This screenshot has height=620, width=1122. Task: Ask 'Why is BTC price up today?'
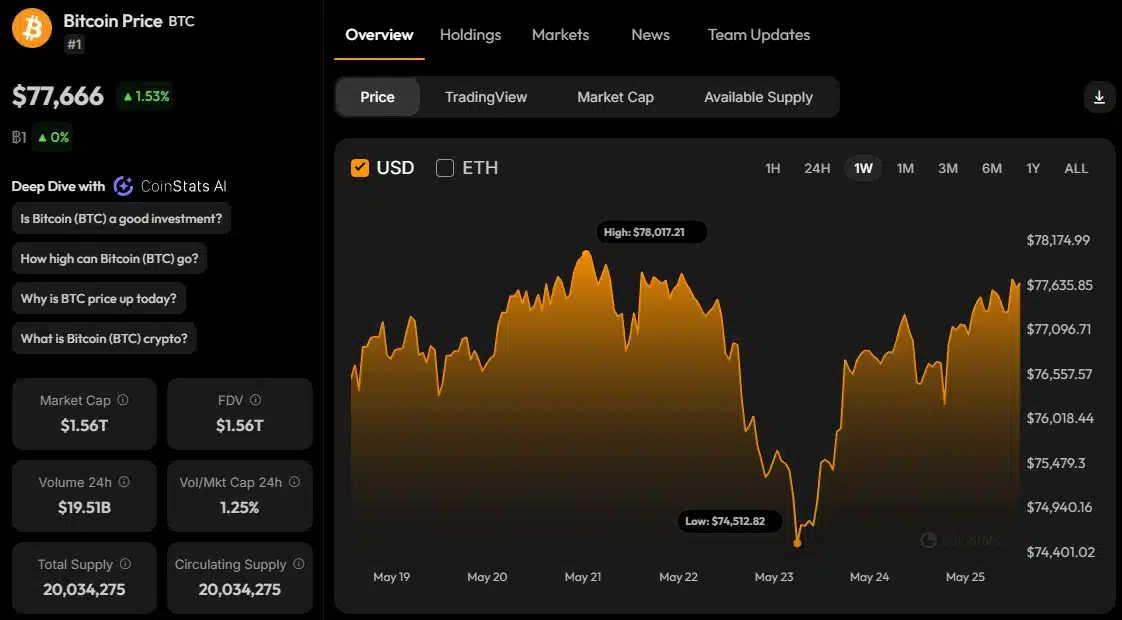pos(99,299)
